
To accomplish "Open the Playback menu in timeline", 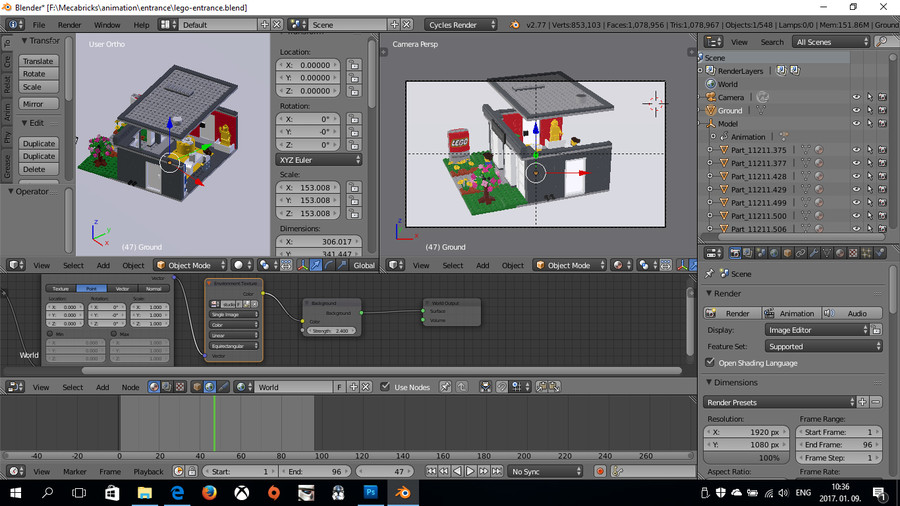I will point(148,472).
